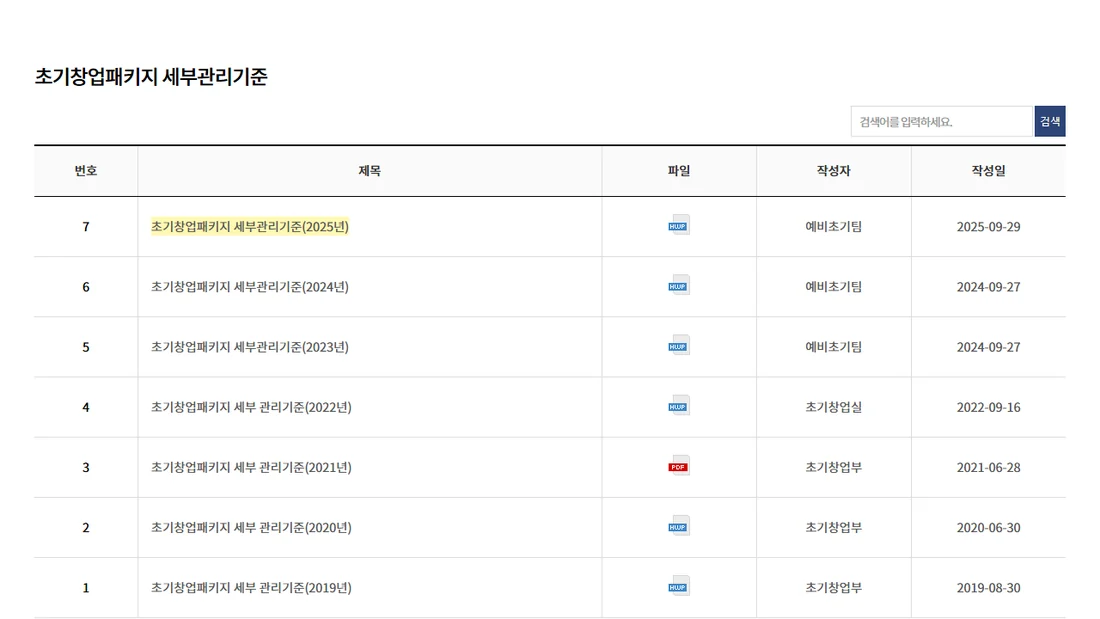Open 초기창업패키지 세부 관리기준(2019년) post

tap(251, 588)
